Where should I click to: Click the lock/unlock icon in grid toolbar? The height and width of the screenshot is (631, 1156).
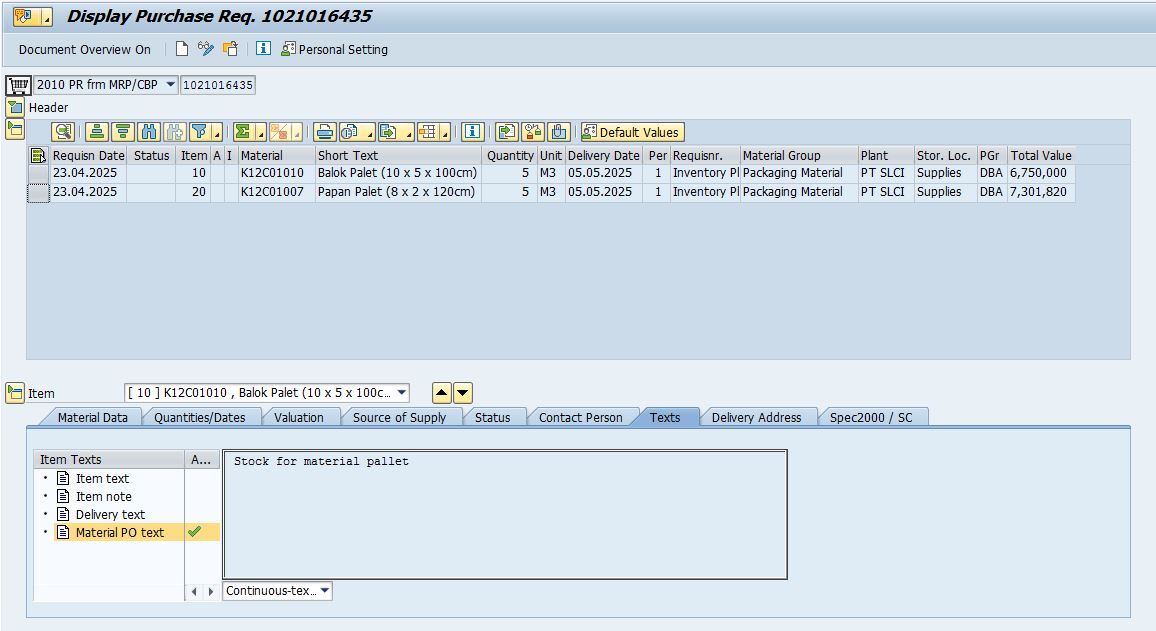click(533, 132)
